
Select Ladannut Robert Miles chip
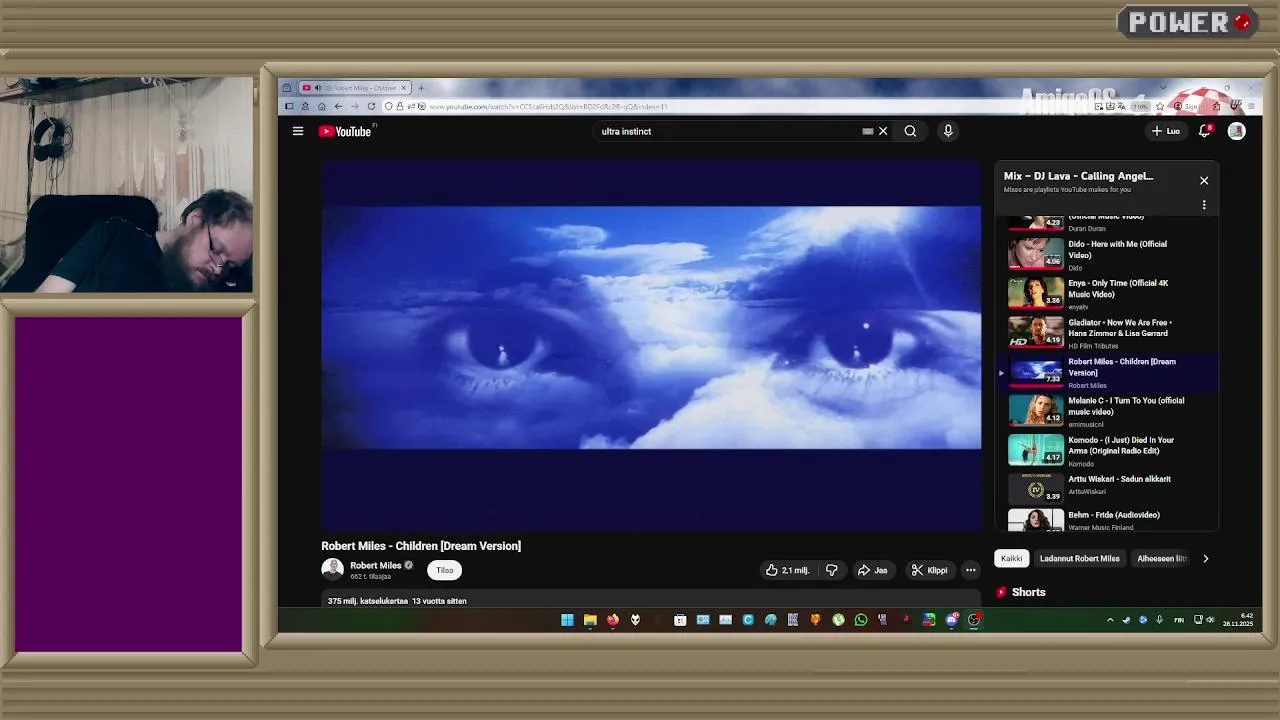click(x=1080, y=559)
